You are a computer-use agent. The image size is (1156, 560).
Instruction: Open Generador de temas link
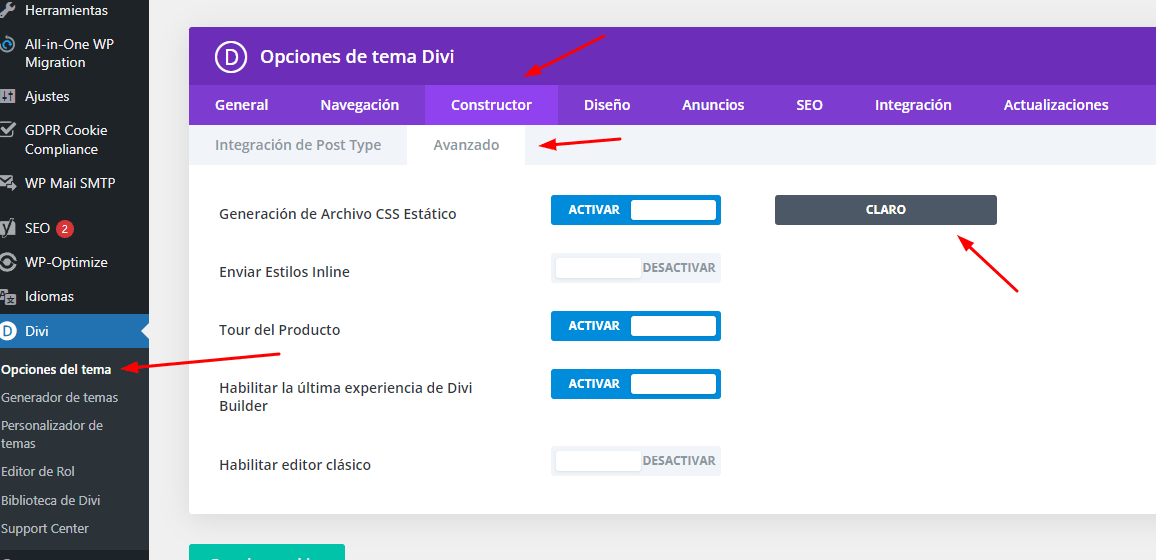[60, 397]
